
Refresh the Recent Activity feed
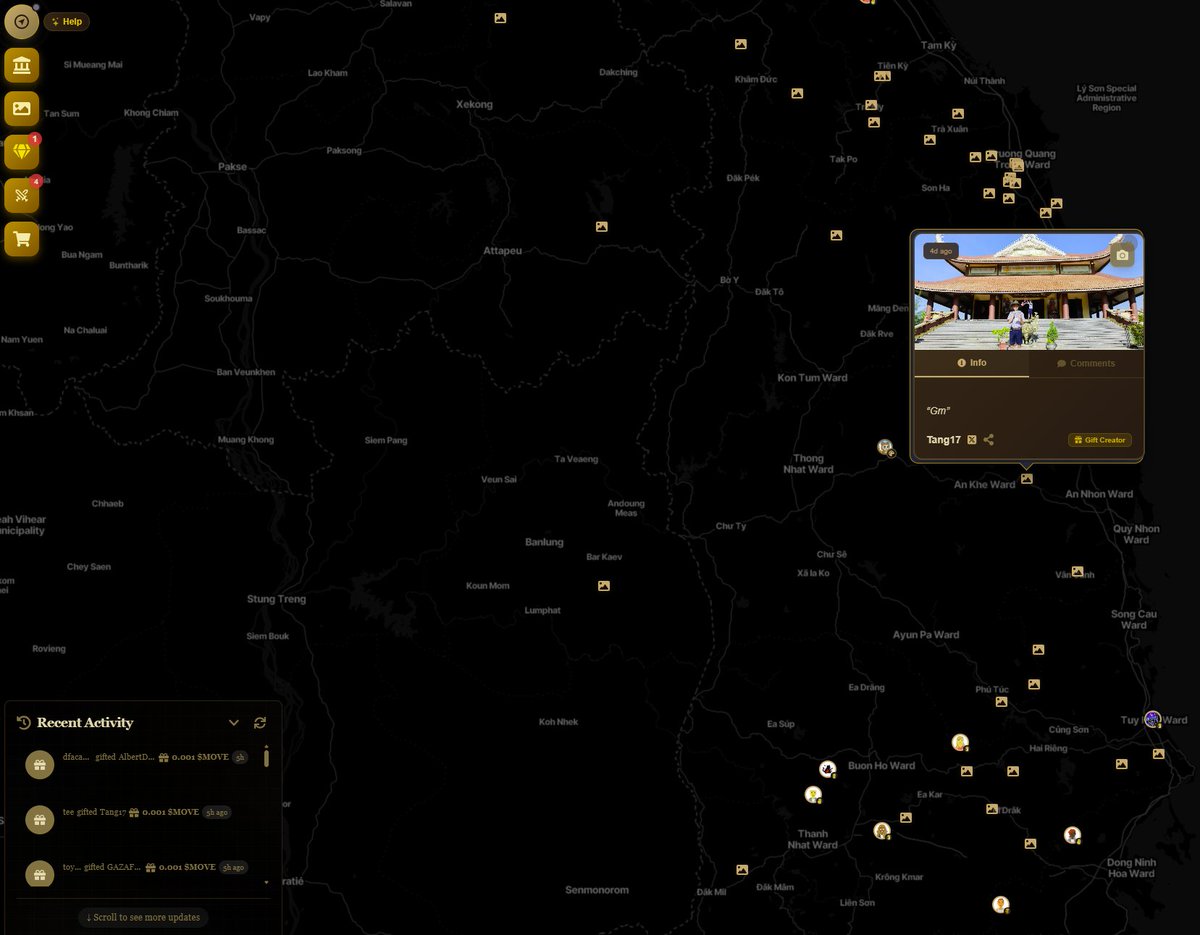click(x=260, y=723)
